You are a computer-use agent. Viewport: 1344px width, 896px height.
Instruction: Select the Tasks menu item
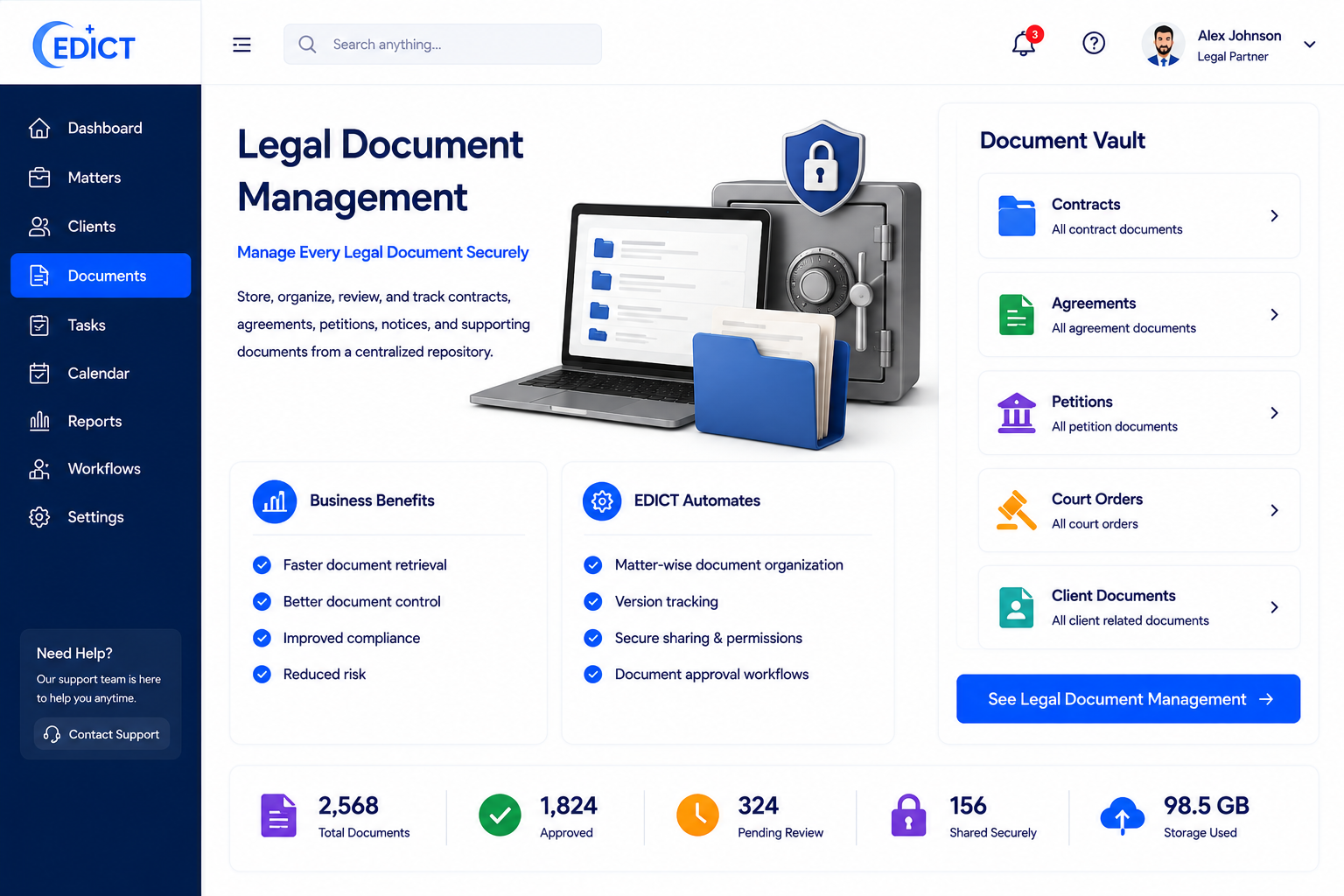101,325
